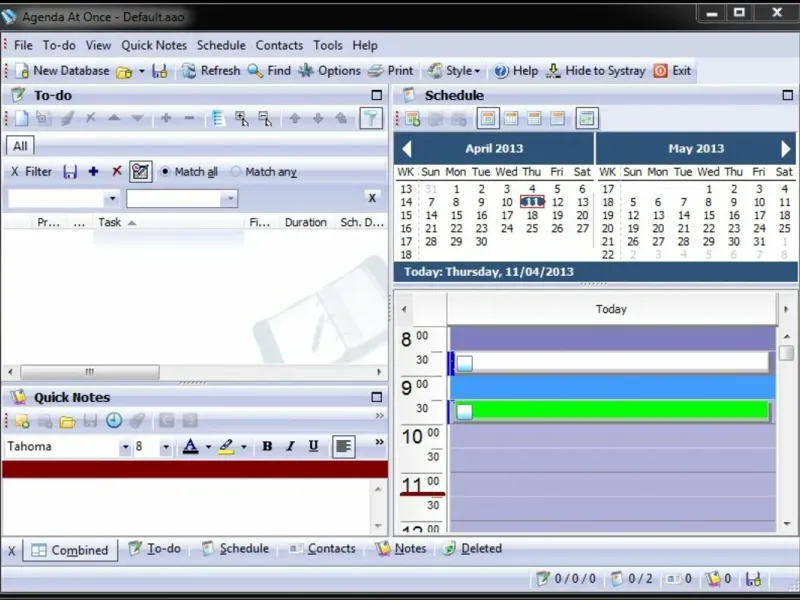Go to previous month arrow in calendar
The height and width of the screenshot is (600, 800).
pos(407,149)
